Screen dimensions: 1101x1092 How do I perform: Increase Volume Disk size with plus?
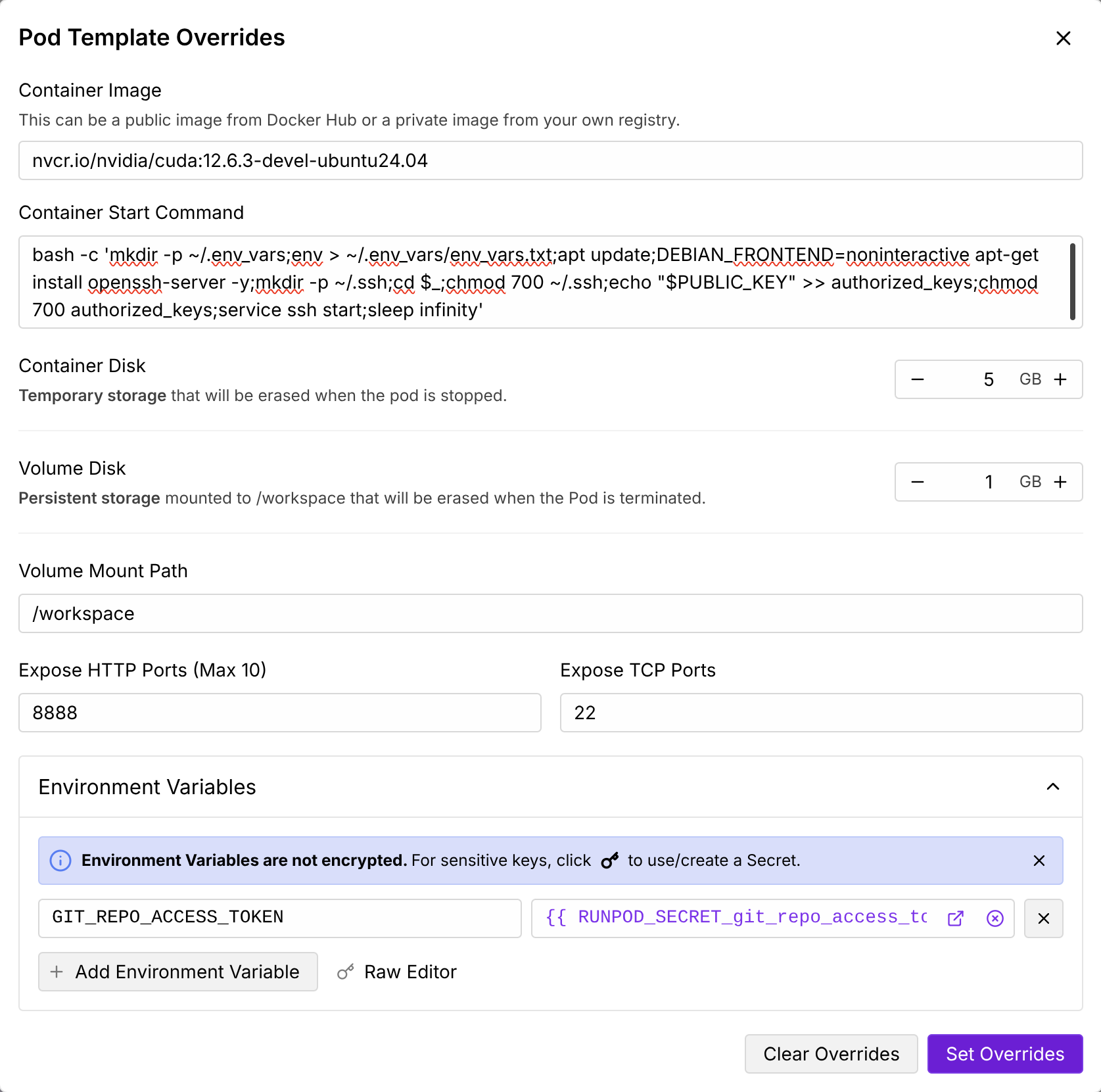click(1060, 481)
